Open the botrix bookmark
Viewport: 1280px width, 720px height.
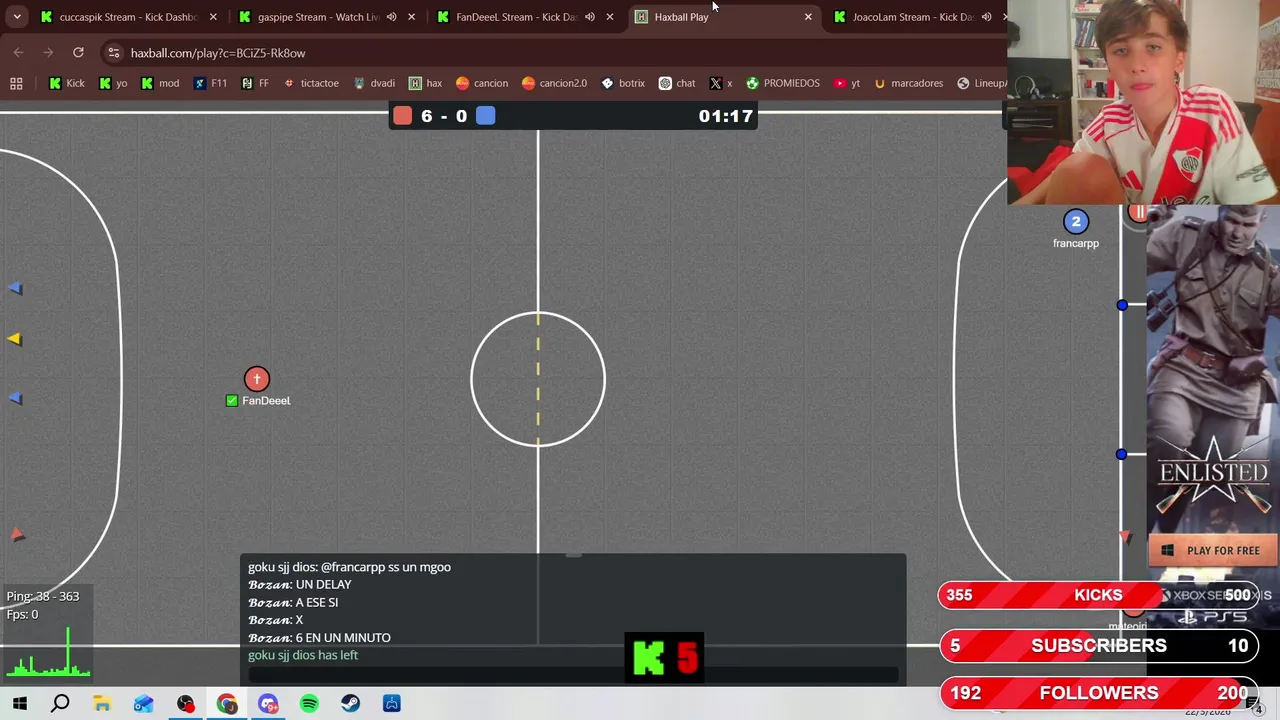[622, 83]
